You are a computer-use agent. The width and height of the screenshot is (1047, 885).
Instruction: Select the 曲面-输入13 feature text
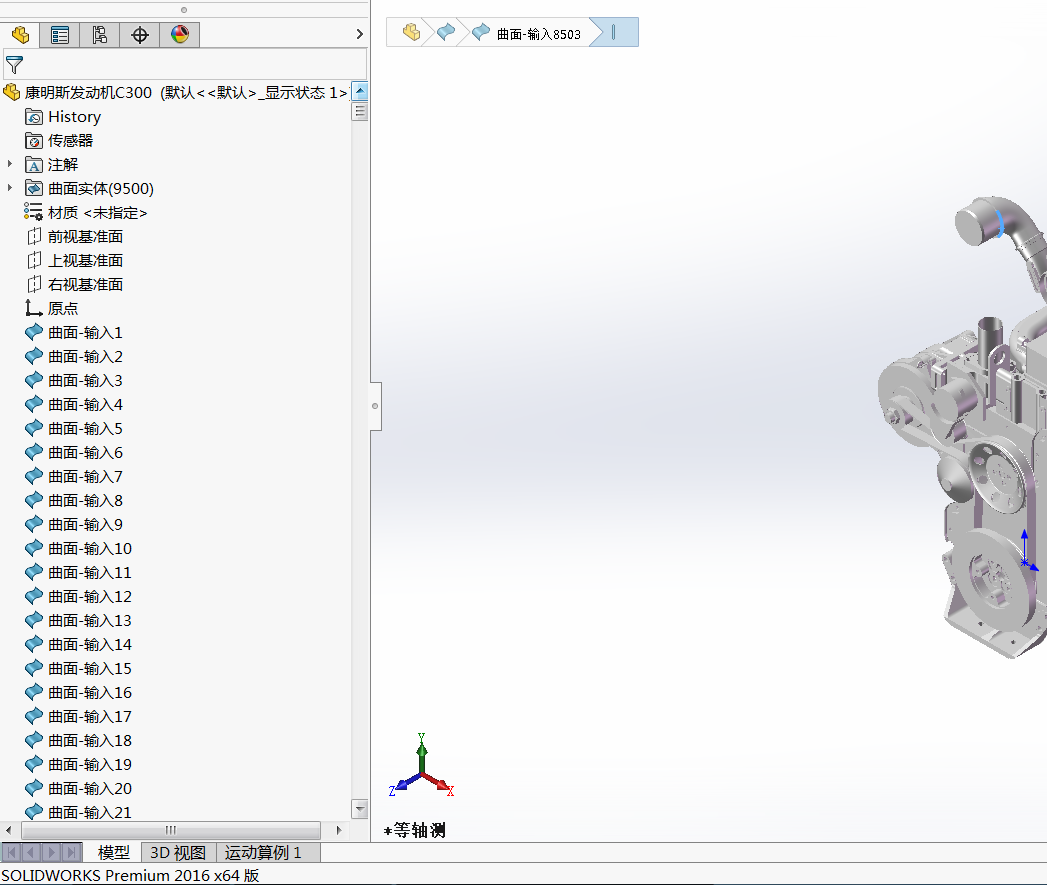pyautogui.click(x=90, y=621)
